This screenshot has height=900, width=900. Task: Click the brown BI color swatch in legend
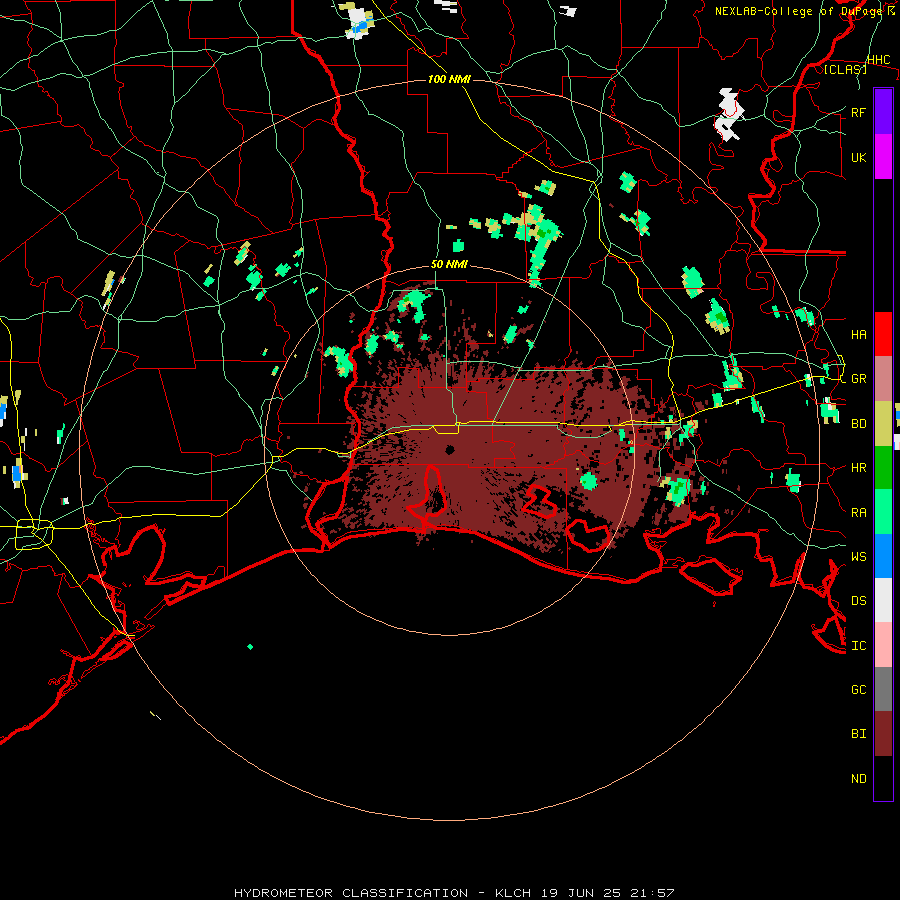point(883,734)
